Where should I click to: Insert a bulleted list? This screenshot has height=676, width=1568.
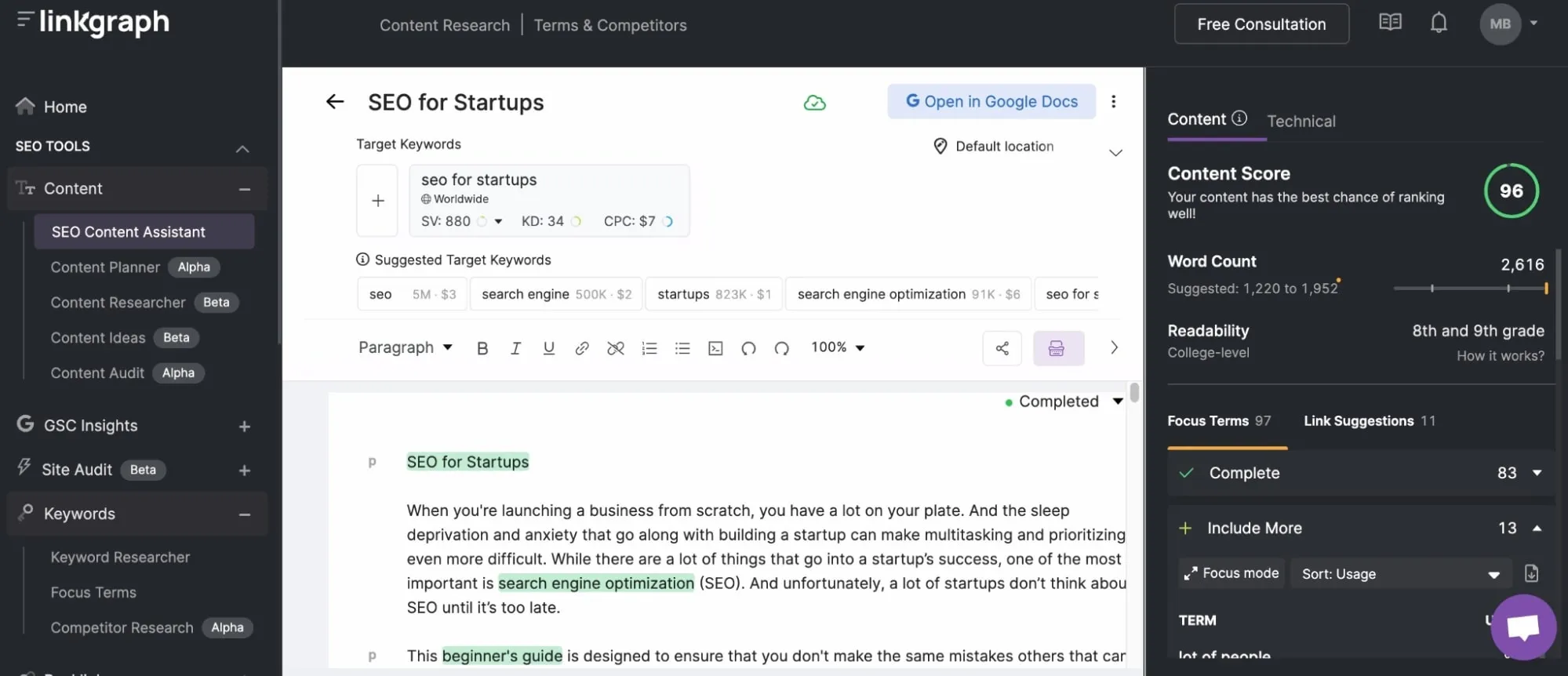pos(682,348)
